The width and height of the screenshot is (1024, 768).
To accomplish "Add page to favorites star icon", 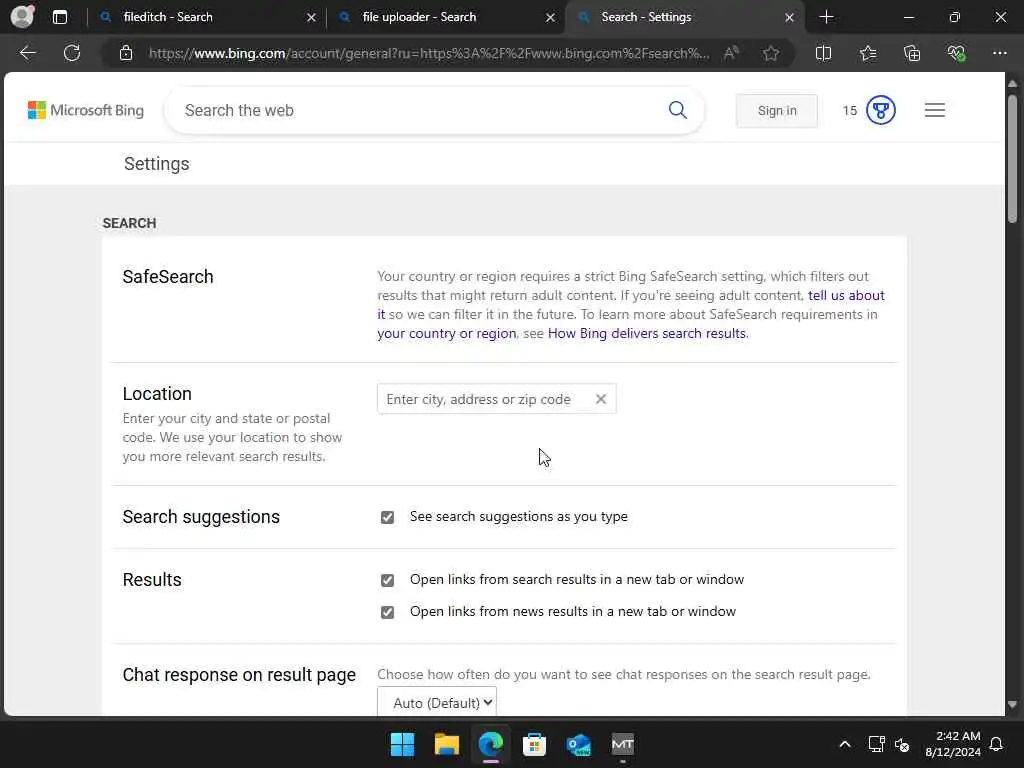I will coord(771,53).
